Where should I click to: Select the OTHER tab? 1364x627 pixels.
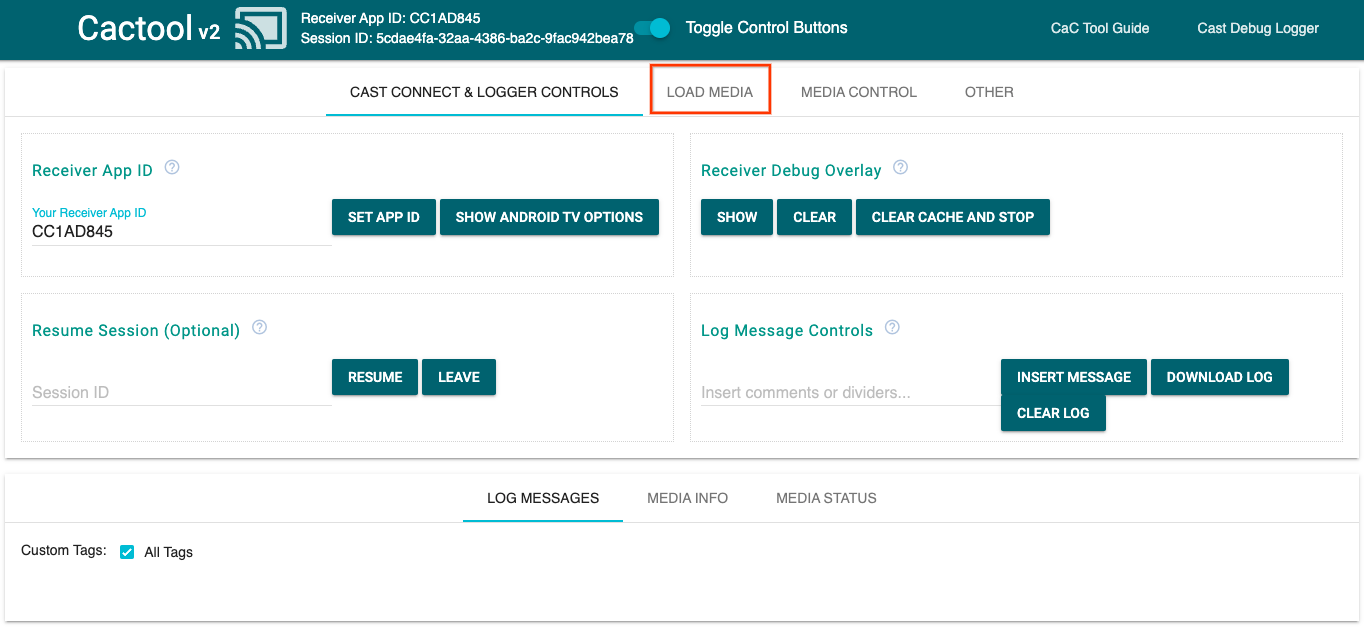988,91
